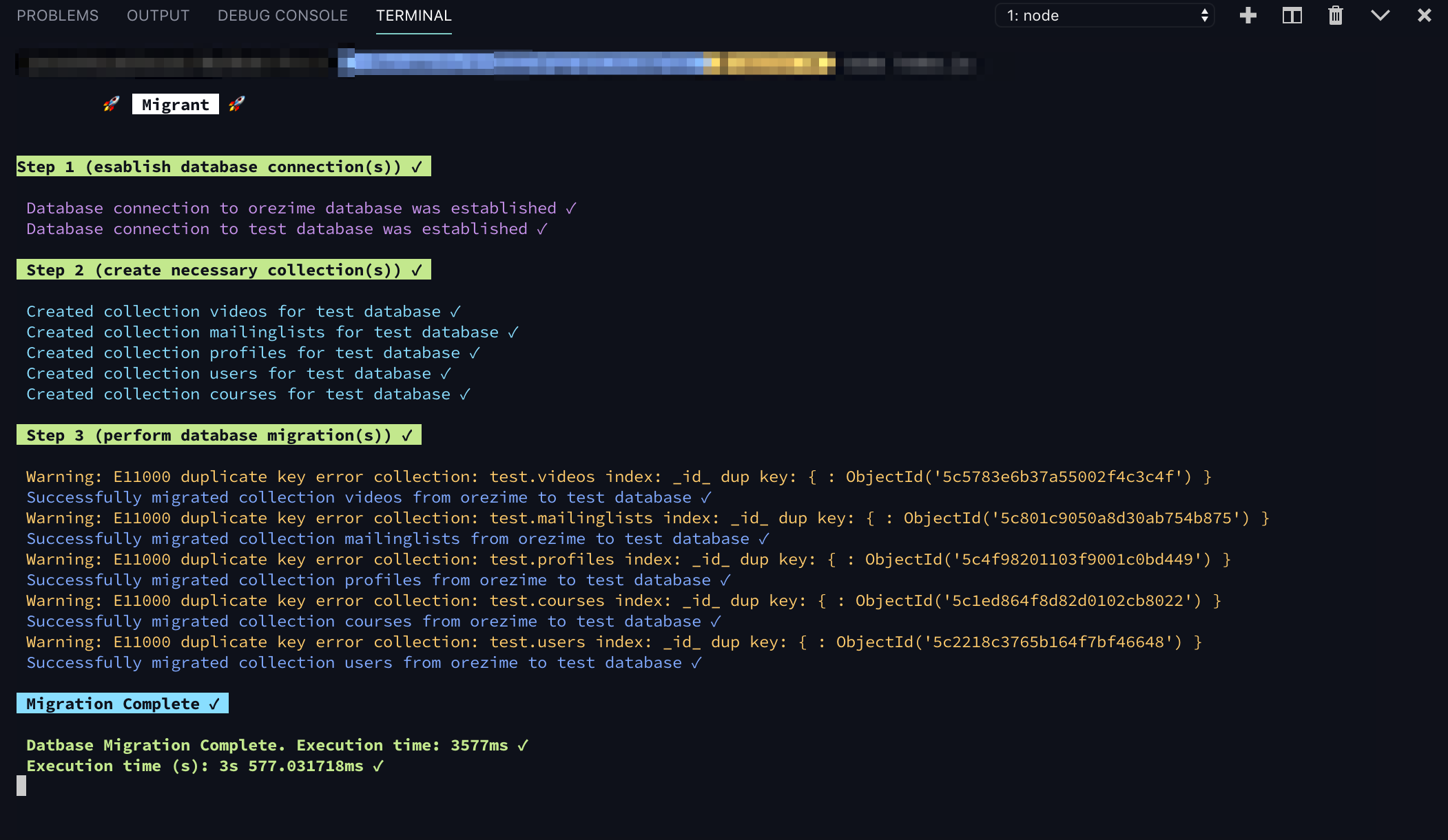Click the Step 1 heading line
This screenshot has height=840, width=1448.
point(223,167)
